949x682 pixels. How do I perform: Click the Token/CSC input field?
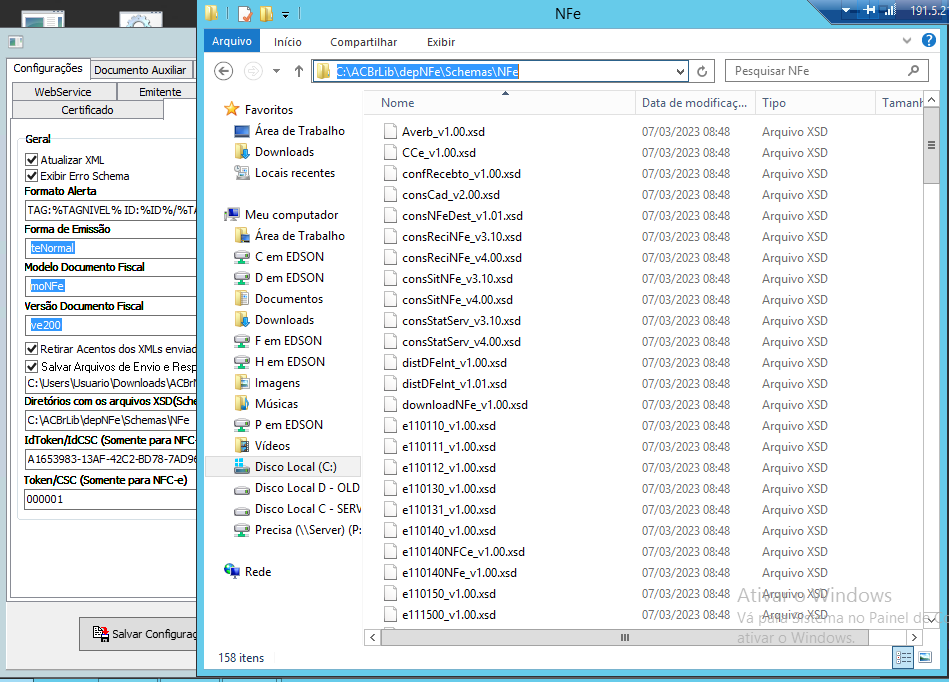tap(111, 499)
